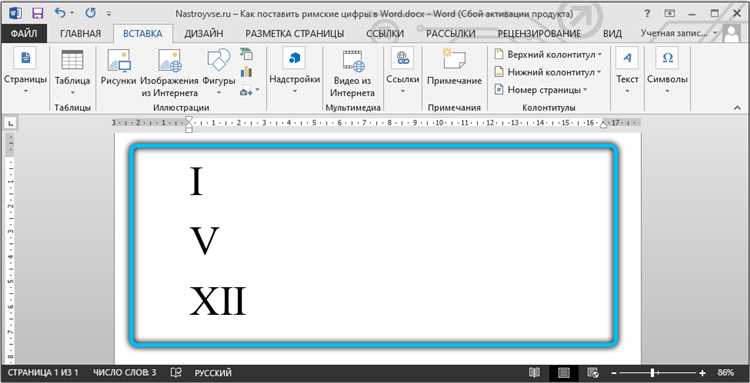
Task: Add a comment with Примечание icon
Action: (454, 60)
